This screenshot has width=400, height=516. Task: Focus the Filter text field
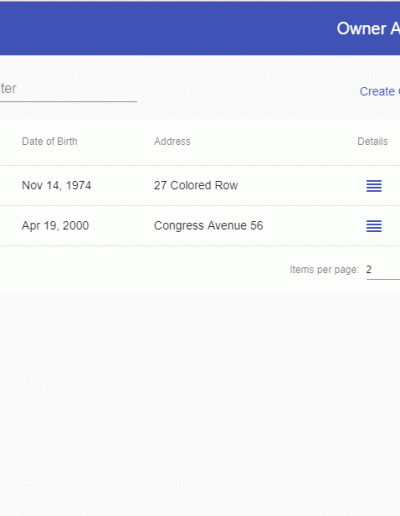tap(68, 89)
